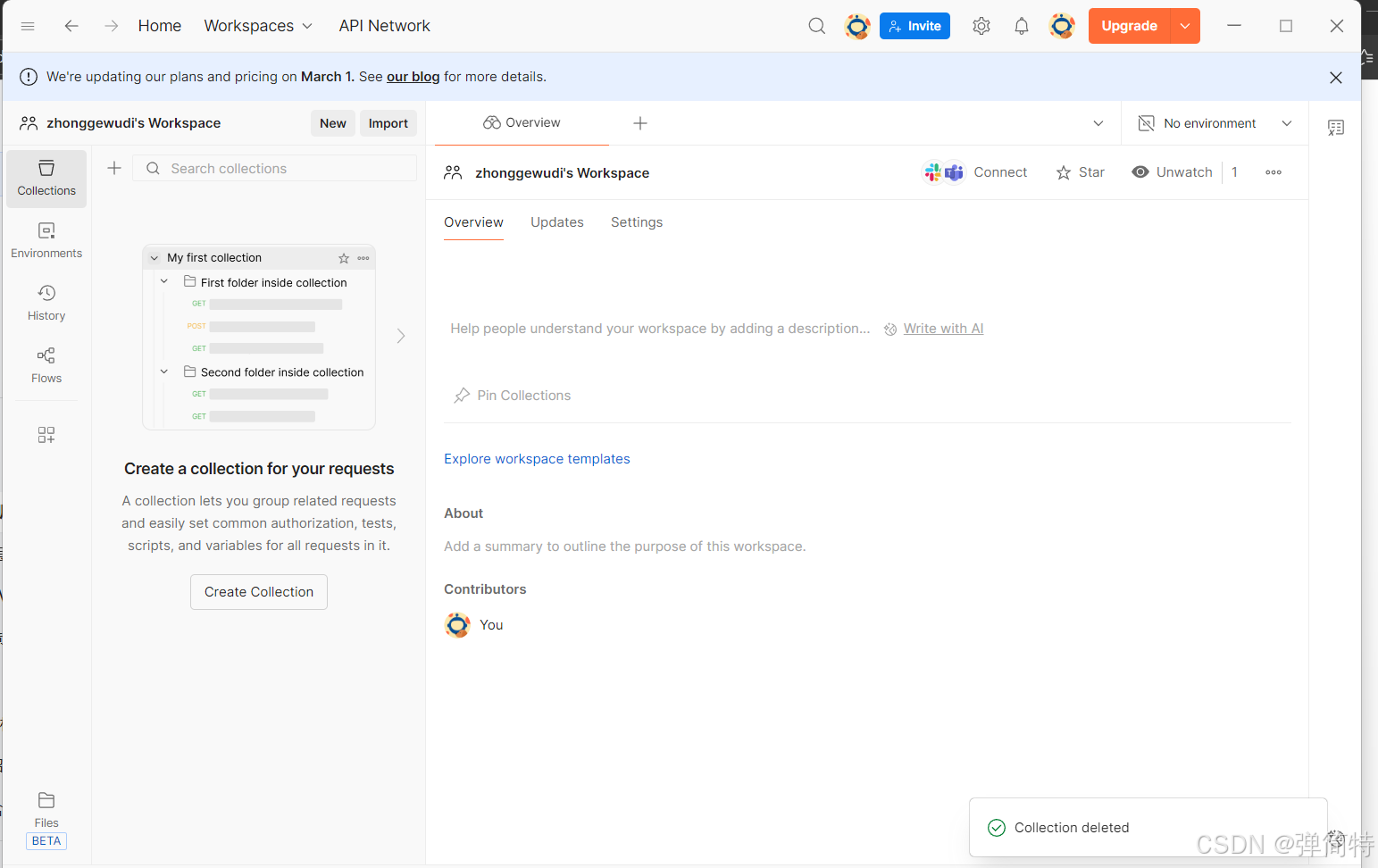The image size is (1378, 868).
Task: Add a new collection with the plus icon
Action: click(114, 168)
